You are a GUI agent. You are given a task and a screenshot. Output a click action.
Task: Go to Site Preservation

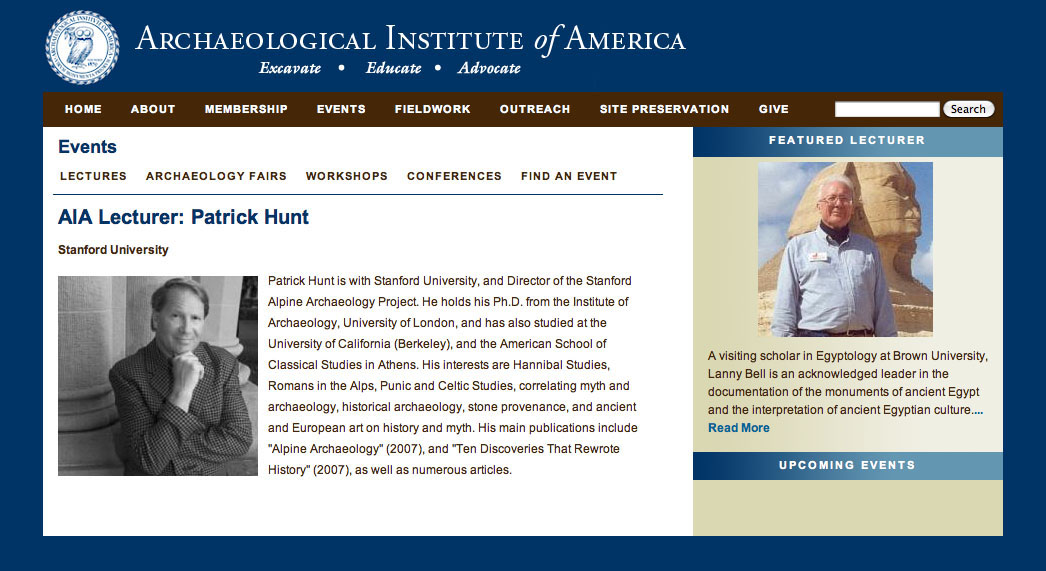pyautogui.click(x=664, y=109)
